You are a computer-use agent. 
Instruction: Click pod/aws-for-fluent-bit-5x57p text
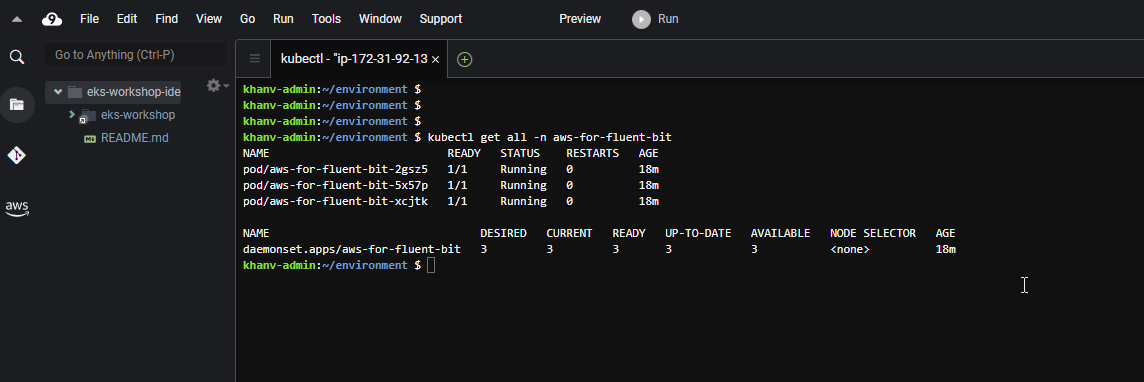pyautogui.click(x=336, y=185)
